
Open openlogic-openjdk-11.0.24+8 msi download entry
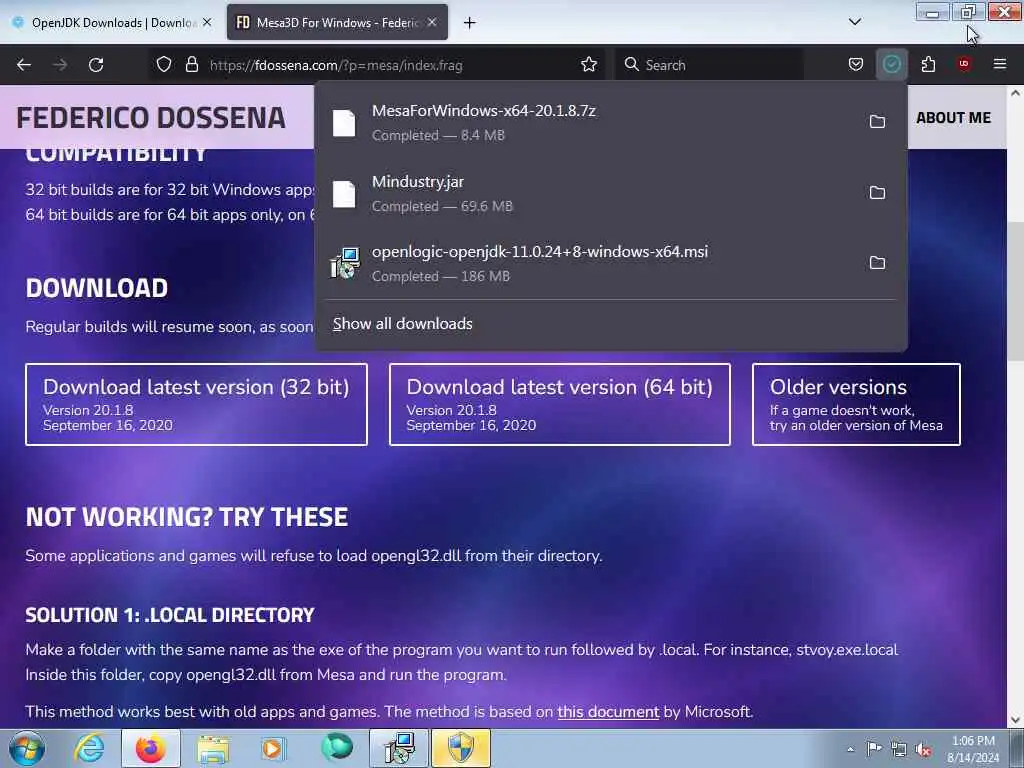pos(588,263)
